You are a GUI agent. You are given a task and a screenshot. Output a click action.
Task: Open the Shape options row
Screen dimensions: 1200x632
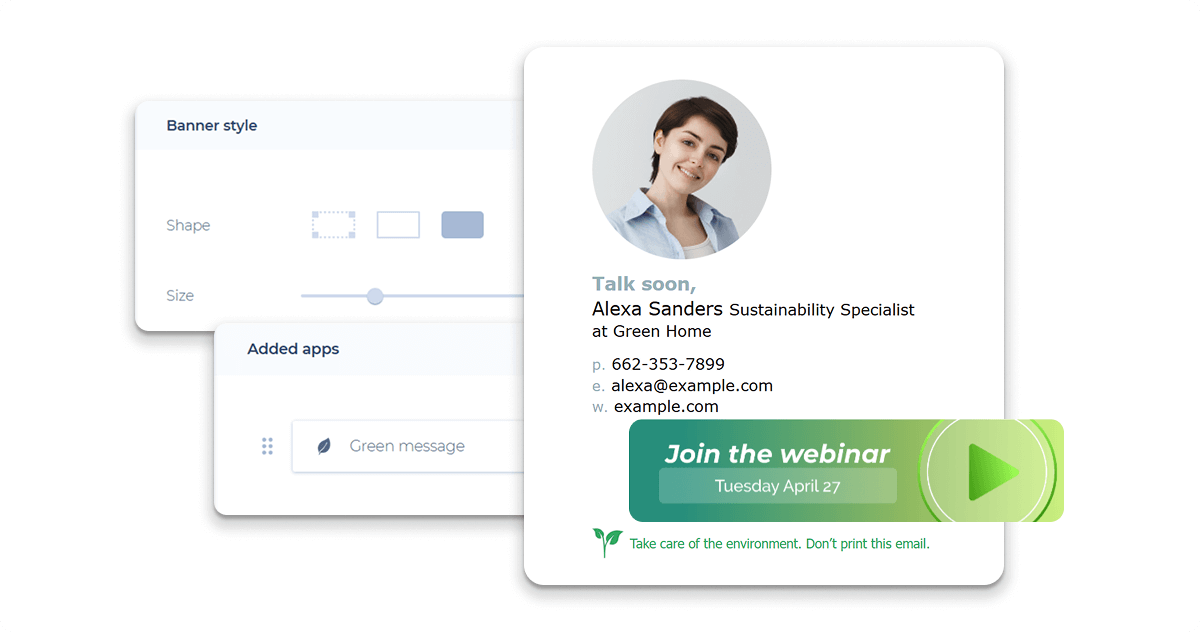(188, 225)
